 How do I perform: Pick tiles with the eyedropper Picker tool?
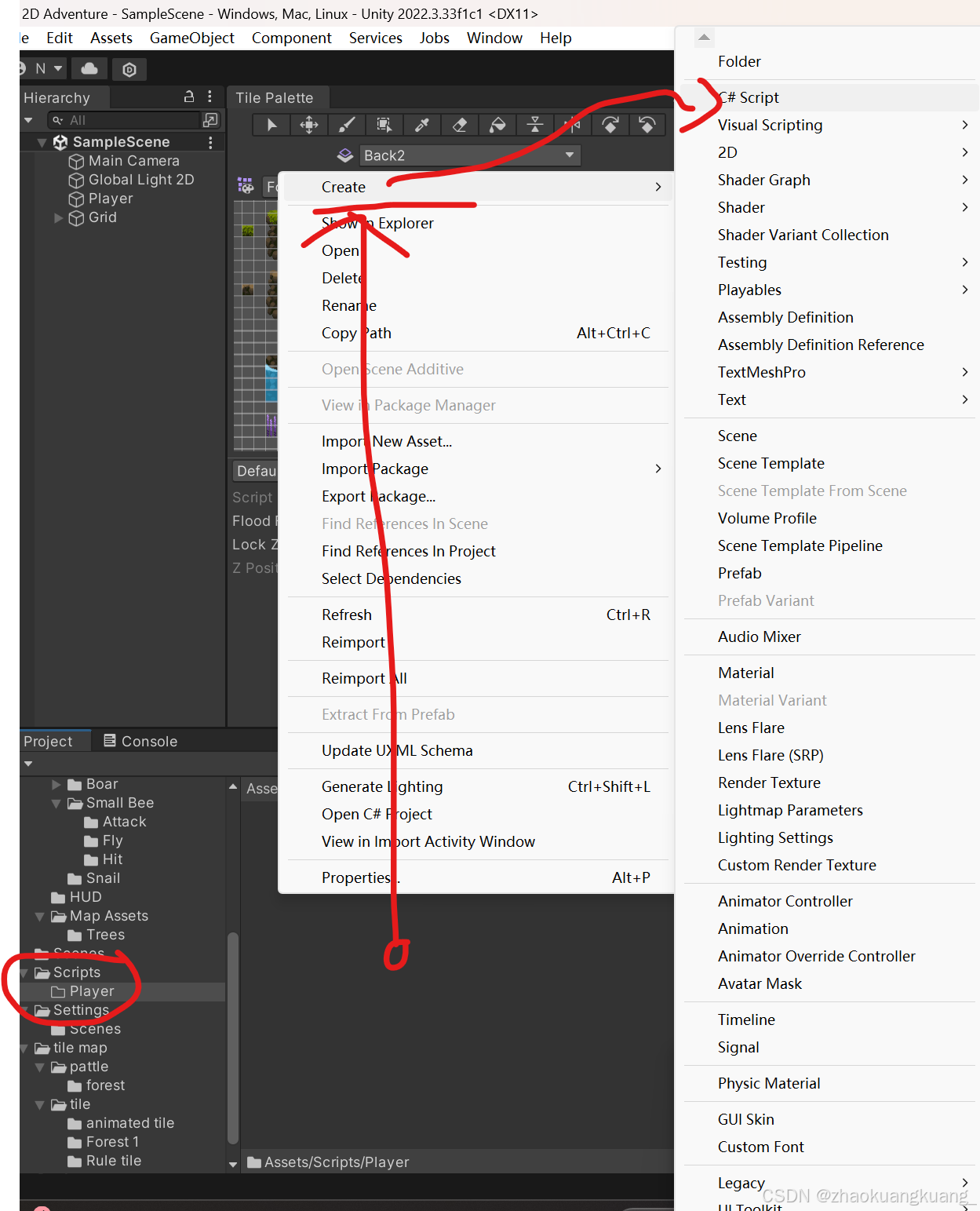click(421, 125)
